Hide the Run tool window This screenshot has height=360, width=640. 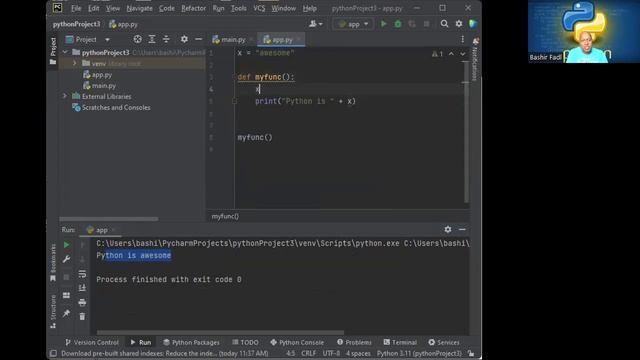(x=462, y=229)
